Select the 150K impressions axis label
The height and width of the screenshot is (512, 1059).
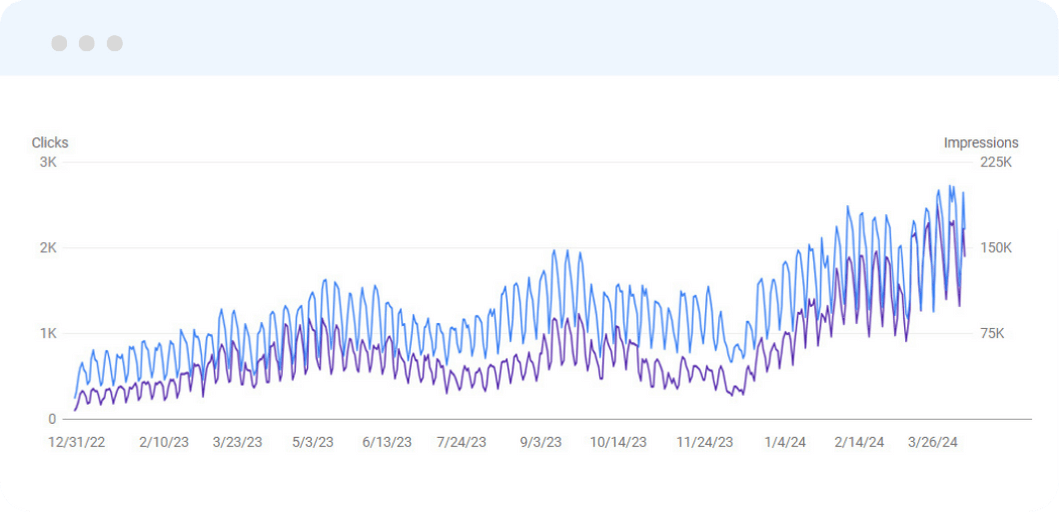tap(995, 248)
